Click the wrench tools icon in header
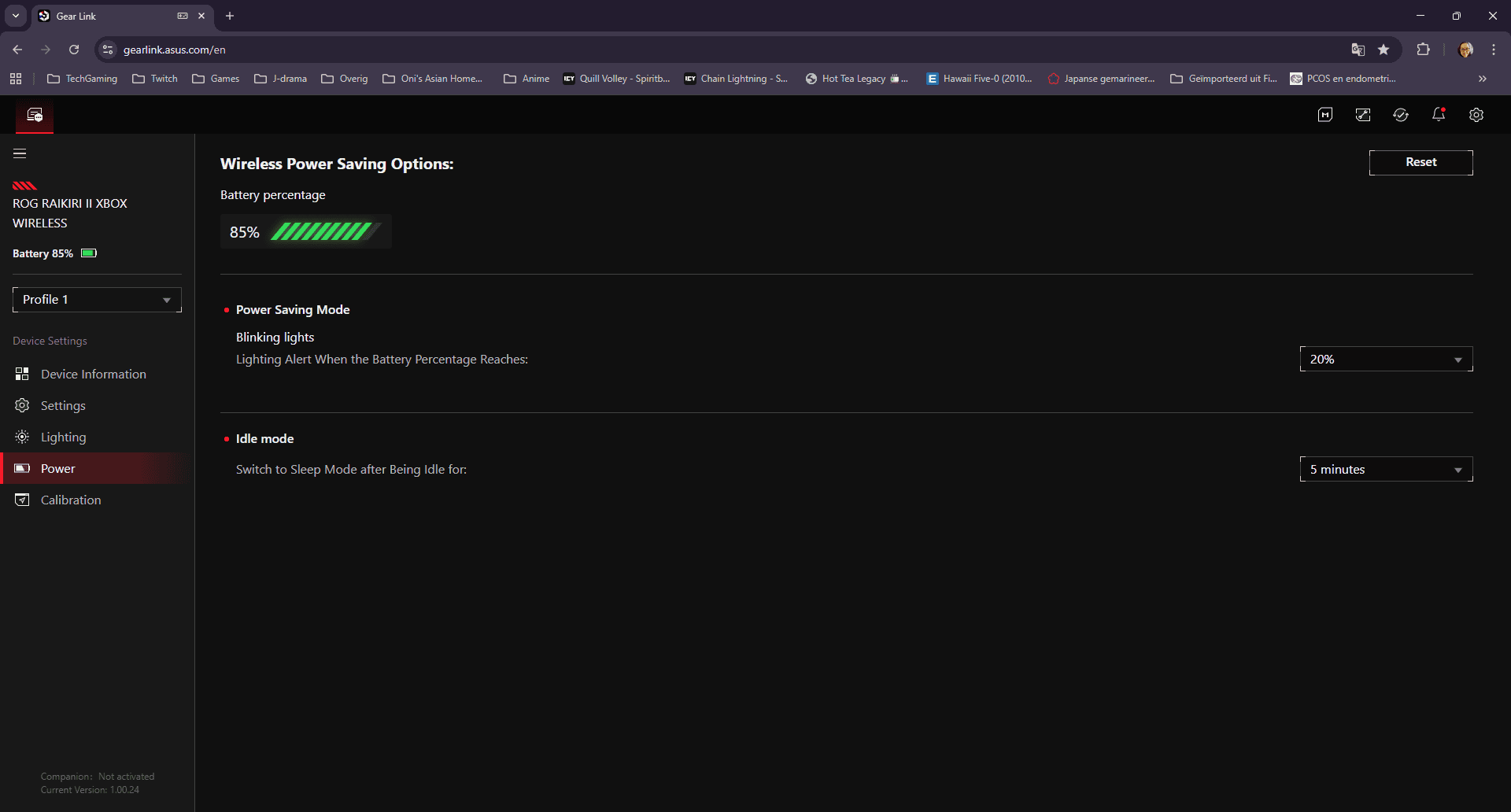Screen dimensions: 1511x812 (x=1363, y=115)
